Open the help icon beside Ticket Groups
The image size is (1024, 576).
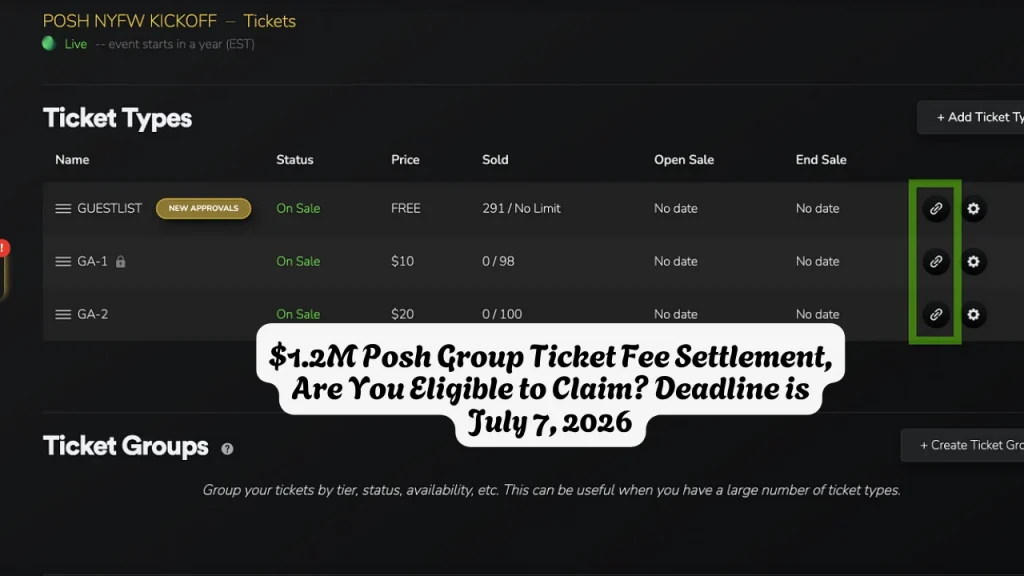point(227,449)
